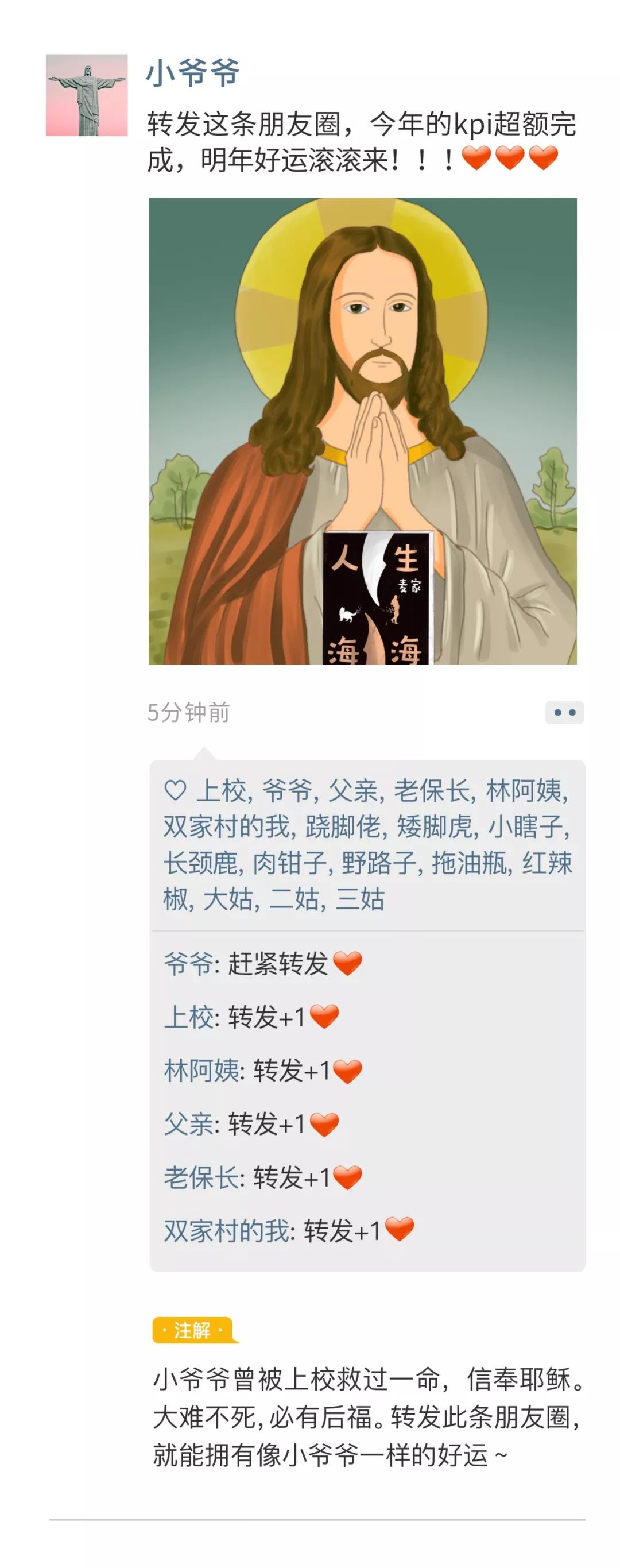Click the 人生海海 book cover in image

click(x=377, y=597)
